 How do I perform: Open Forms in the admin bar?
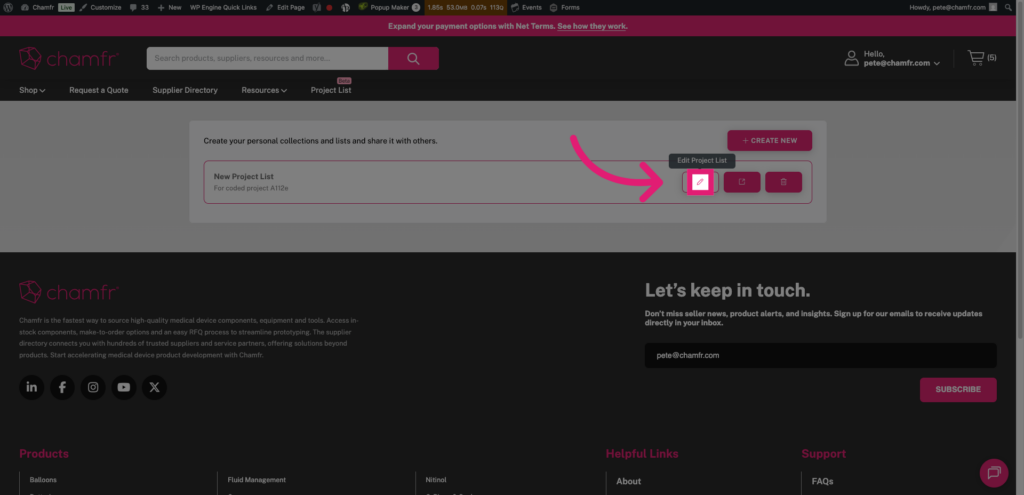(565, 7)
